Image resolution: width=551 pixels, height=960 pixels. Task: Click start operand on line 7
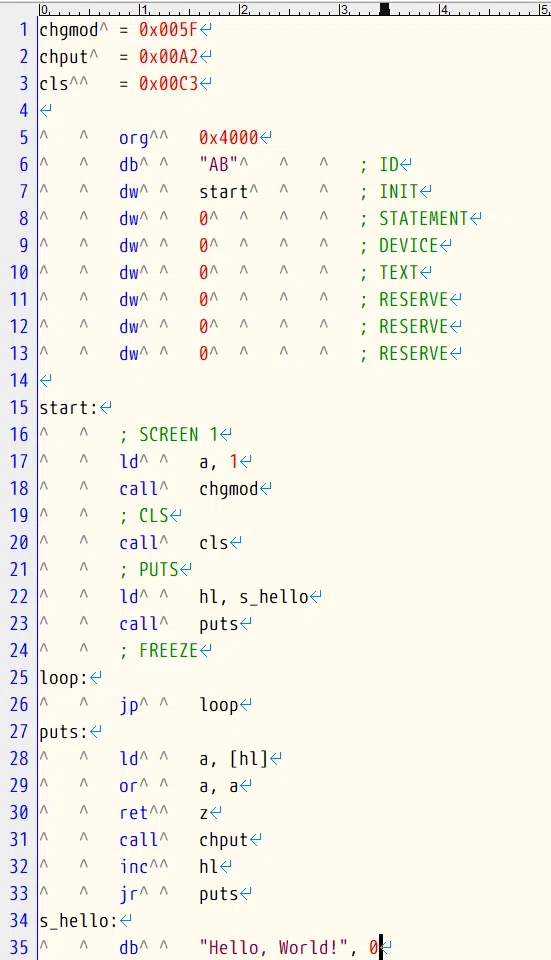223,191
